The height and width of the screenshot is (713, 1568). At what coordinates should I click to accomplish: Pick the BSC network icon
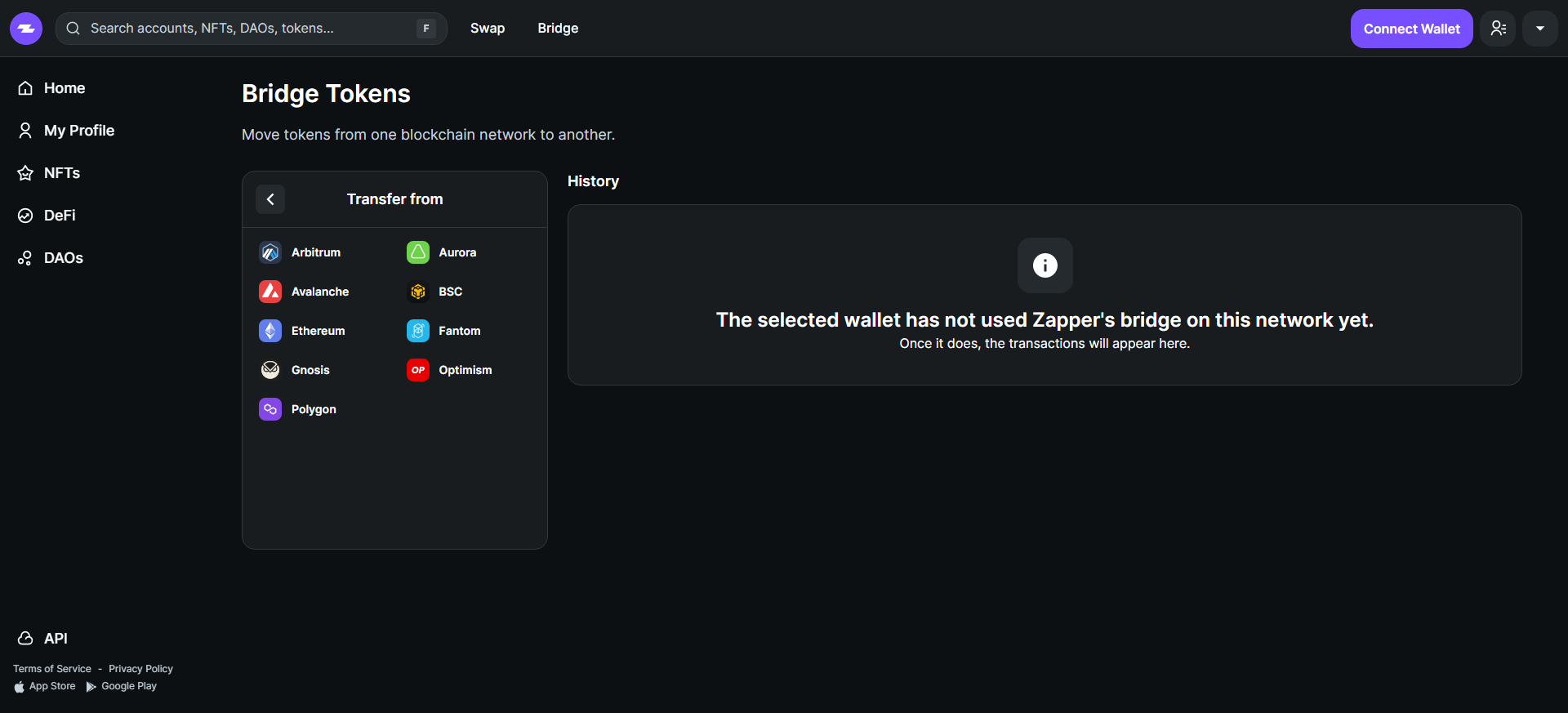click(x=418, y=292)
